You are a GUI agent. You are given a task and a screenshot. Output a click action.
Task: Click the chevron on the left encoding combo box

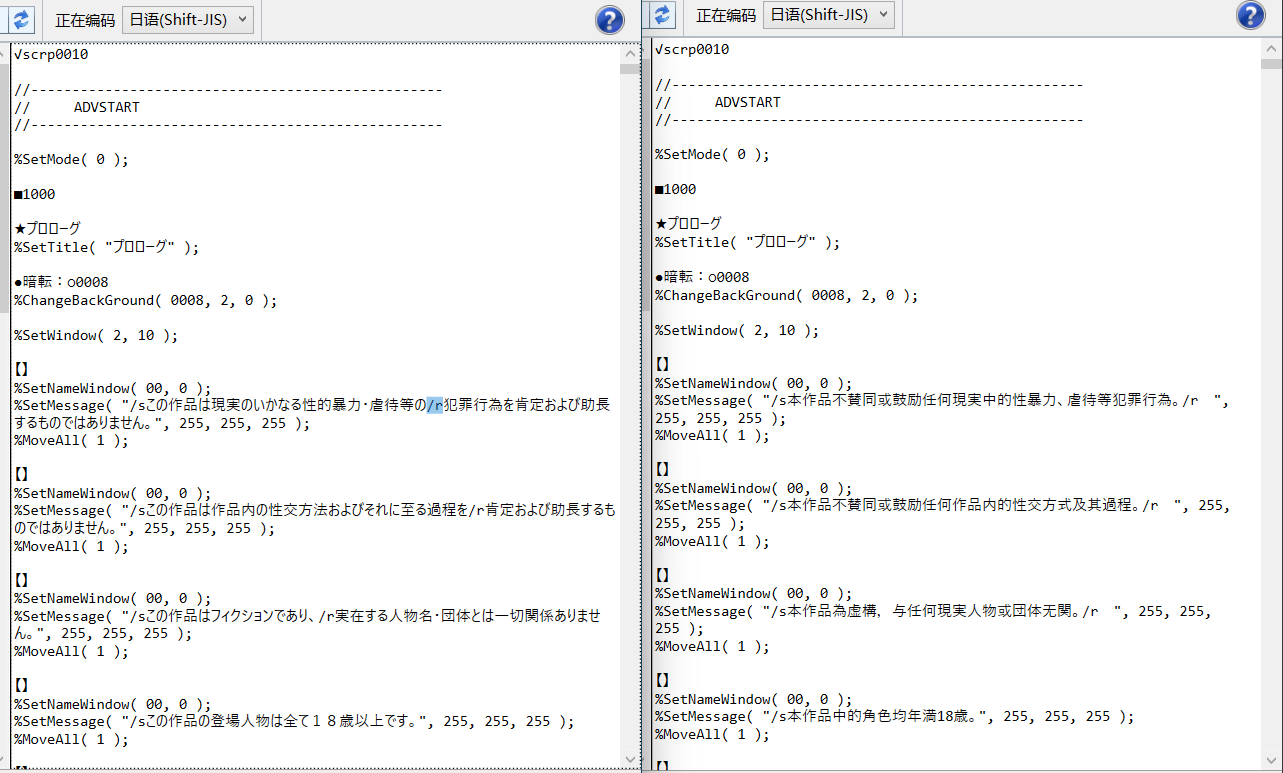[243, 19]
